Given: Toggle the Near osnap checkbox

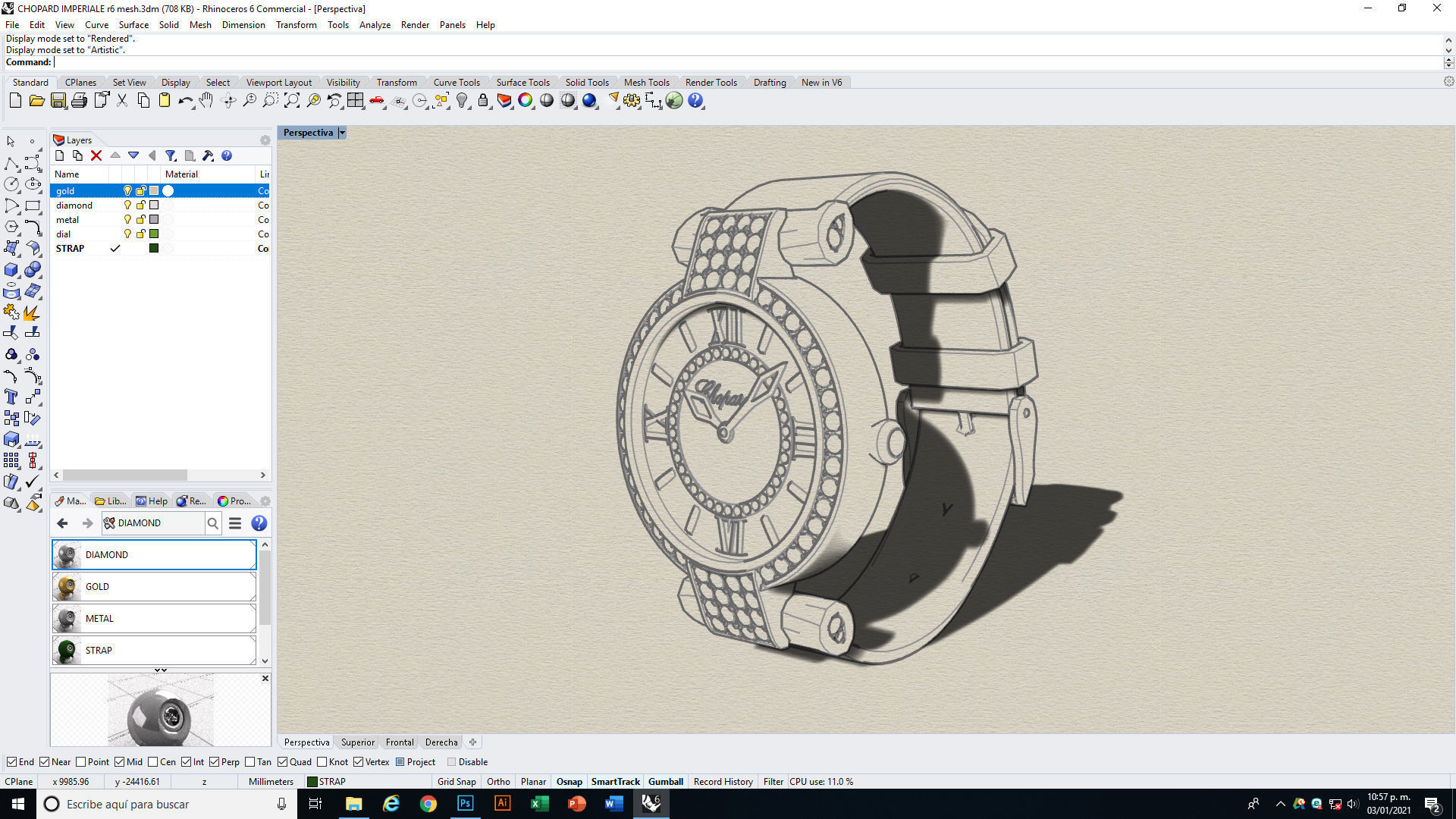Looking at the screenshot, I should click(44, 762).
